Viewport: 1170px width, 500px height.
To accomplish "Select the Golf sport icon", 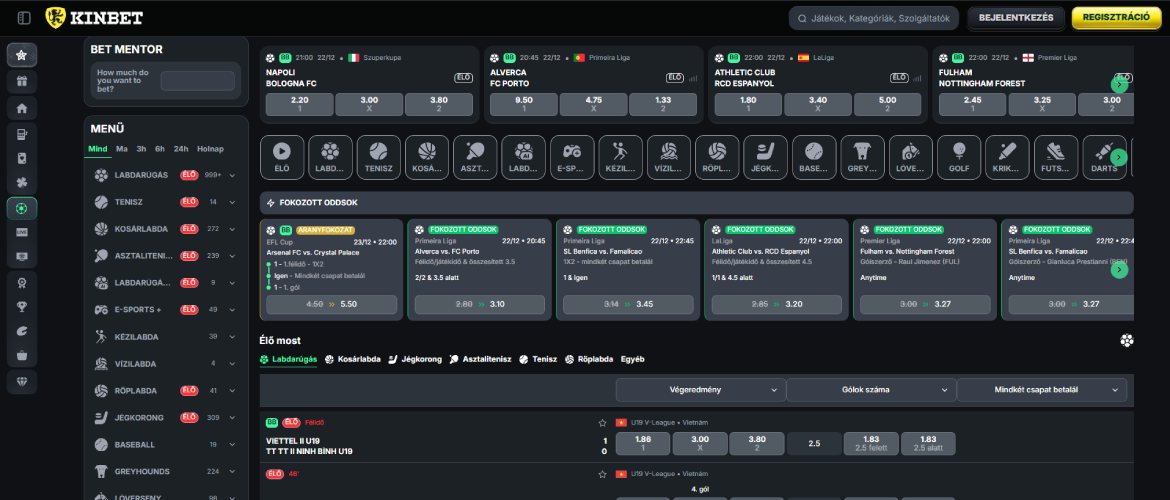I will pos(959,156).
